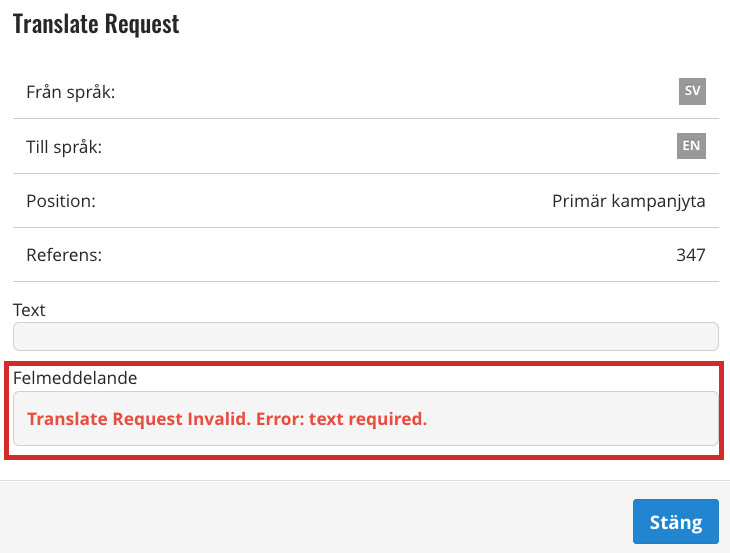Click the grey dialog footer area
Image resolution: width=730 pixels, height=553 pixels.
[x=317, y=517]
